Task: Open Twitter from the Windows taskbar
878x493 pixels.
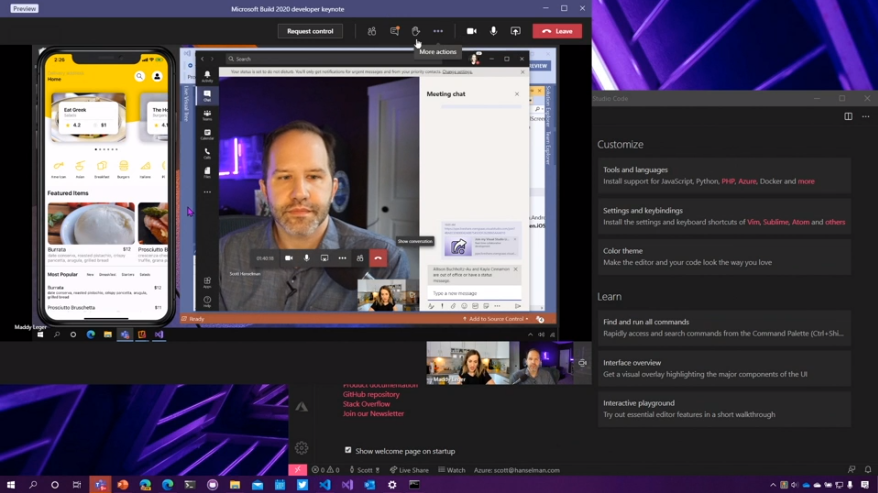Action: point(302,485)
